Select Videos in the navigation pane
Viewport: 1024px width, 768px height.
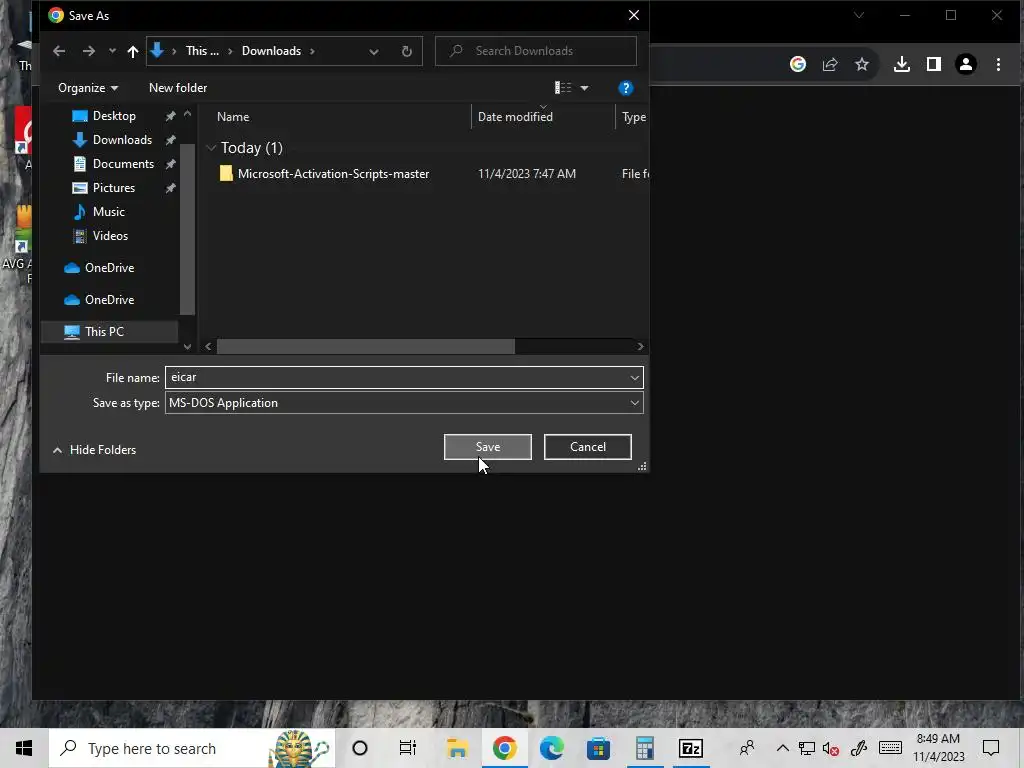[110, 236]
